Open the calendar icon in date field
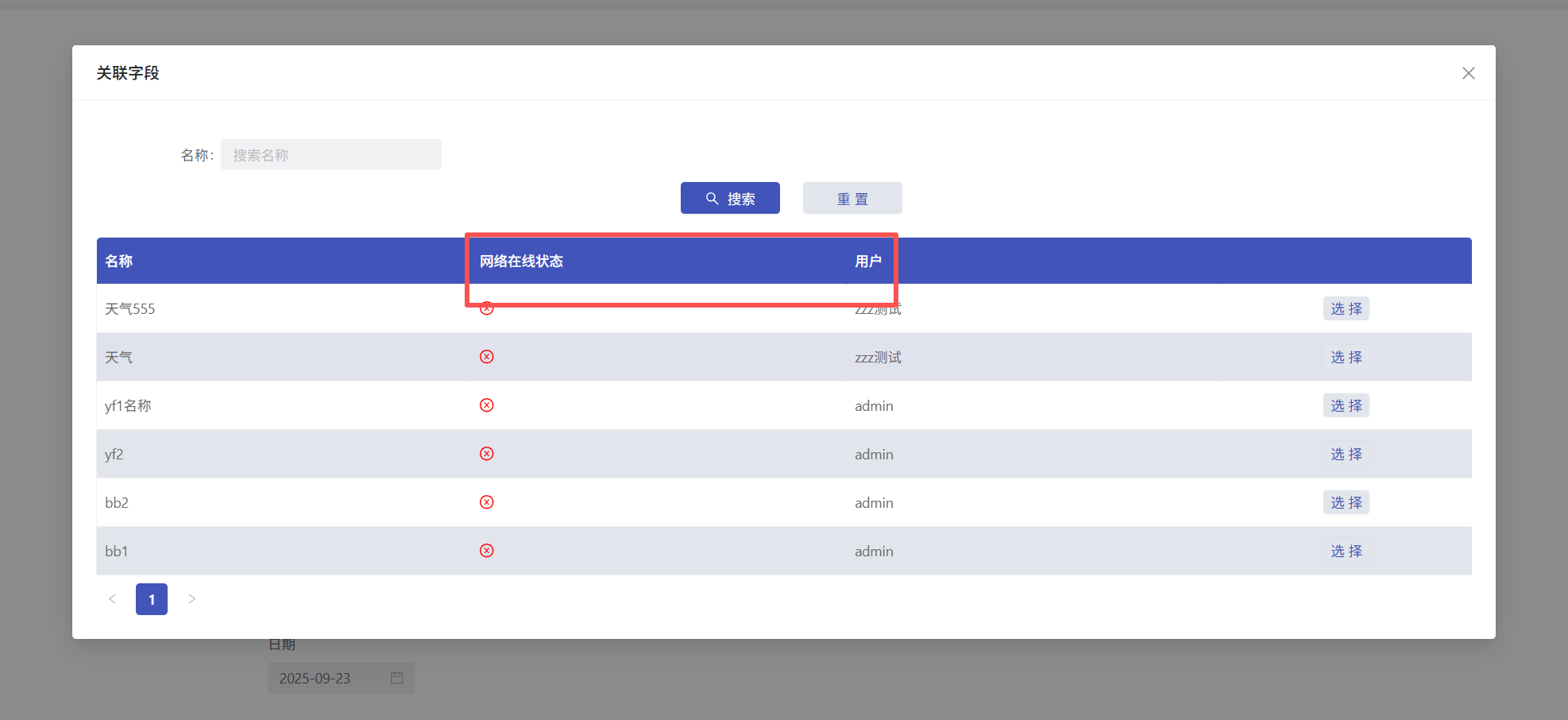This screenshot has width=1568, height=720. coord(397,678)
